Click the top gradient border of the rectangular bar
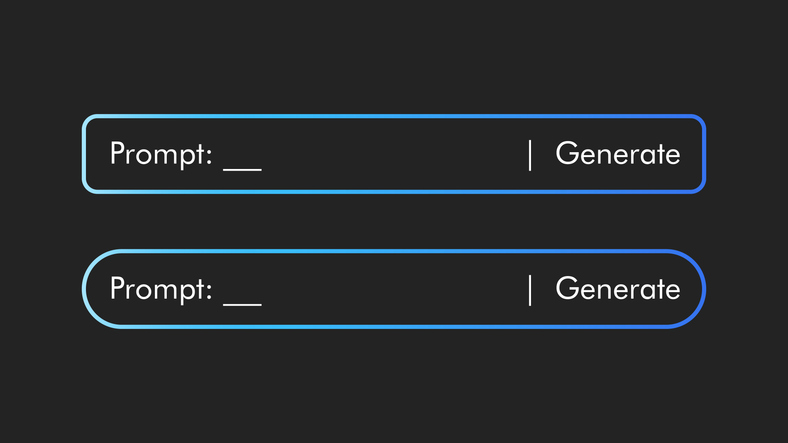Image resolution: width=788 pixels, height=443 pixels. point(394,117)
